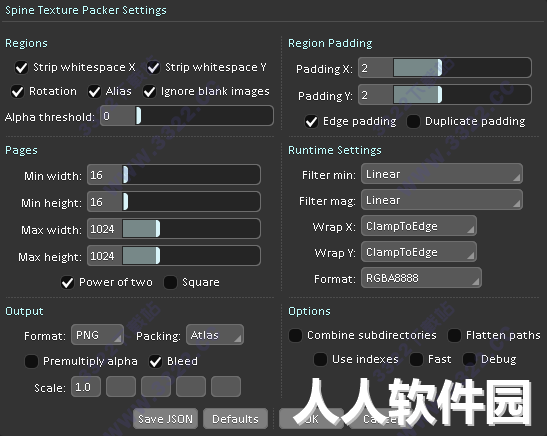
Task: Click the Padding Y value field
Action: 376,95
